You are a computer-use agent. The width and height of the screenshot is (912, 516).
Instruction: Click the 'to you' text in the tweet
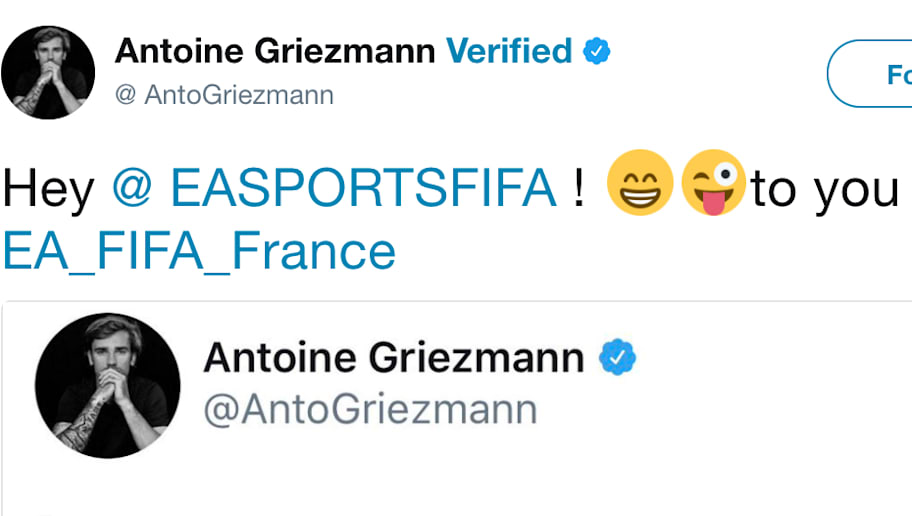(825, 190)
